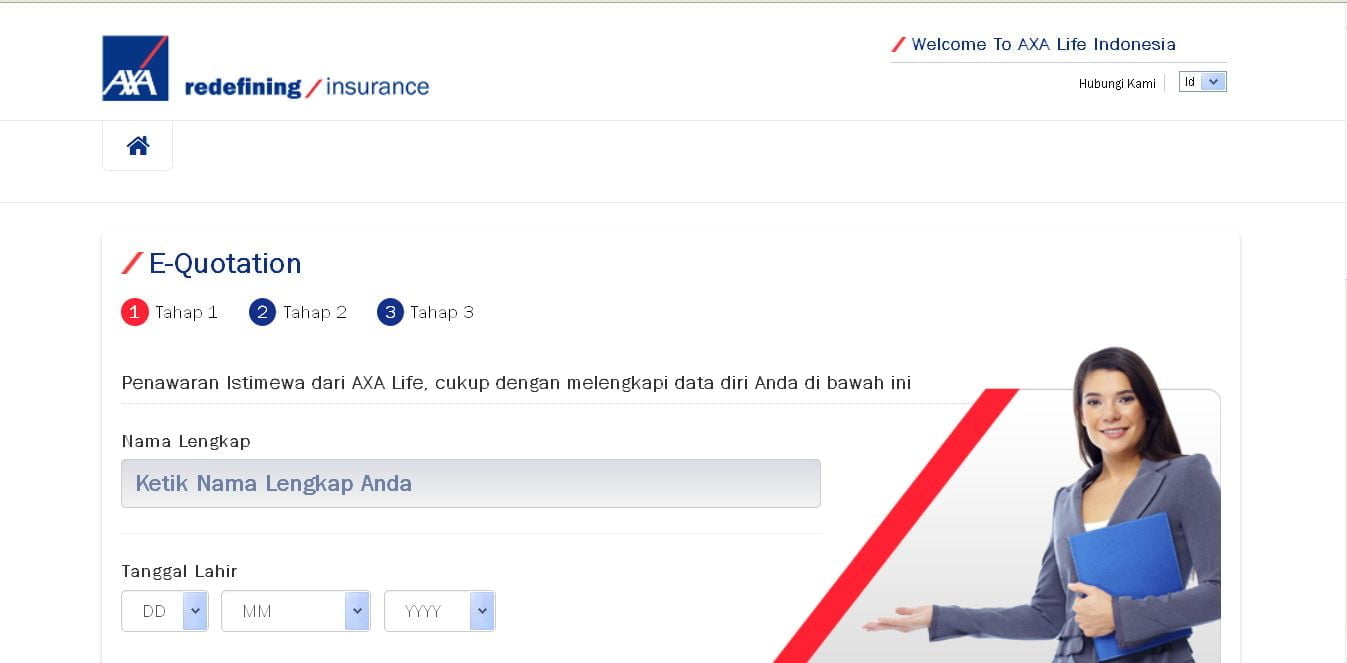Click the red slash beside E-Quotation heading

pyautogui.click(x=132, y=263)
